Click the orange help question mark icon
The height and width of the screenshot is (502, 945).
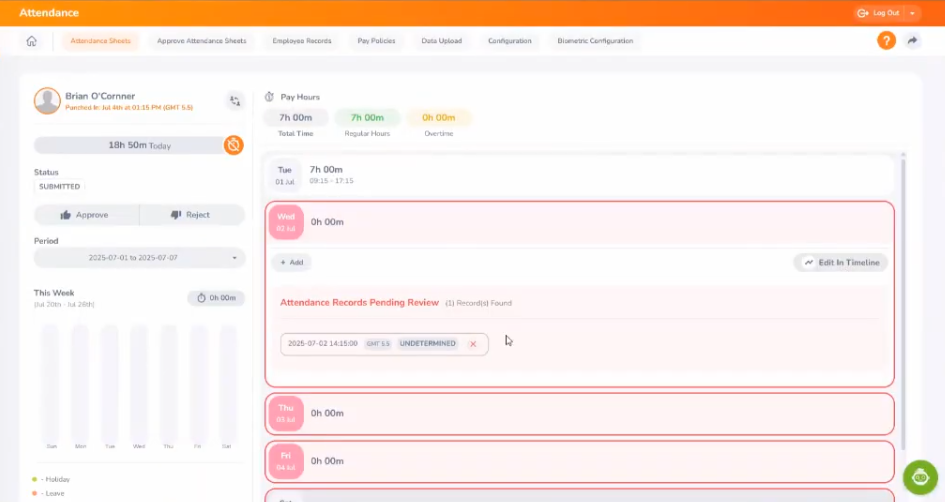tap(886, 41)
